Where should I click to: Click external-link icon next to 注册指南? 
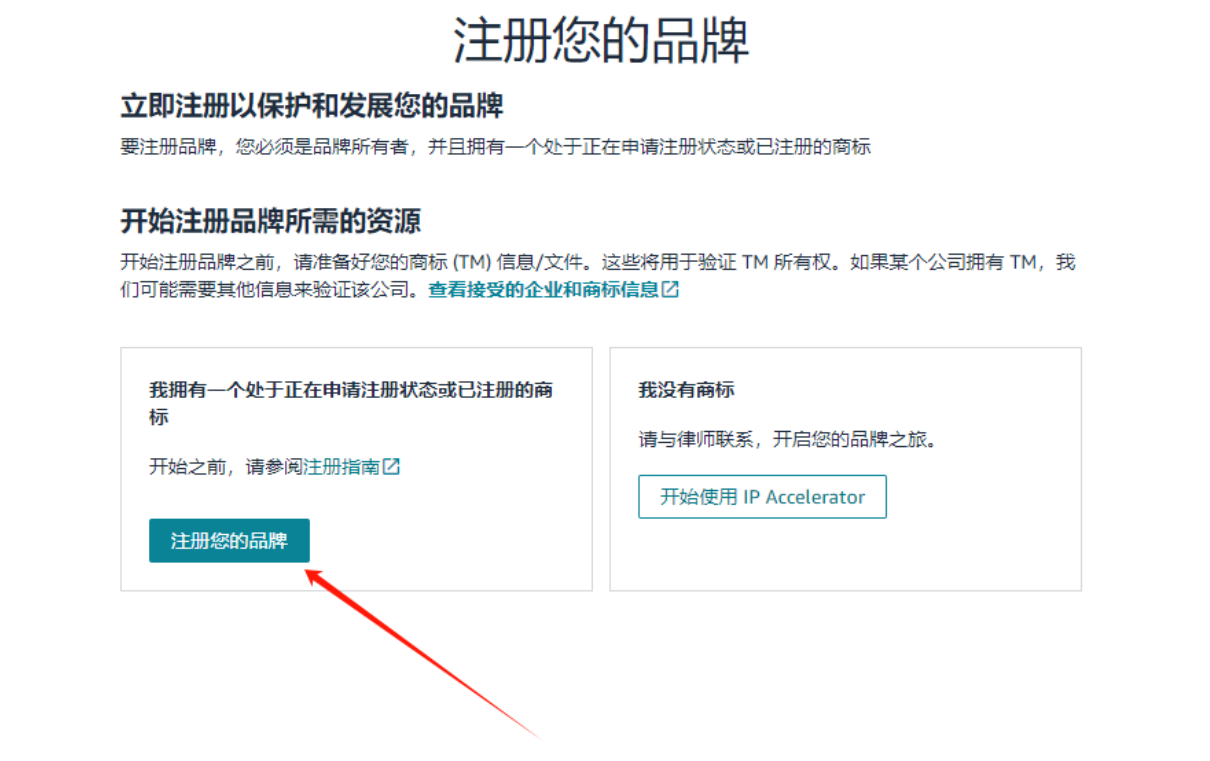point(392,467)
